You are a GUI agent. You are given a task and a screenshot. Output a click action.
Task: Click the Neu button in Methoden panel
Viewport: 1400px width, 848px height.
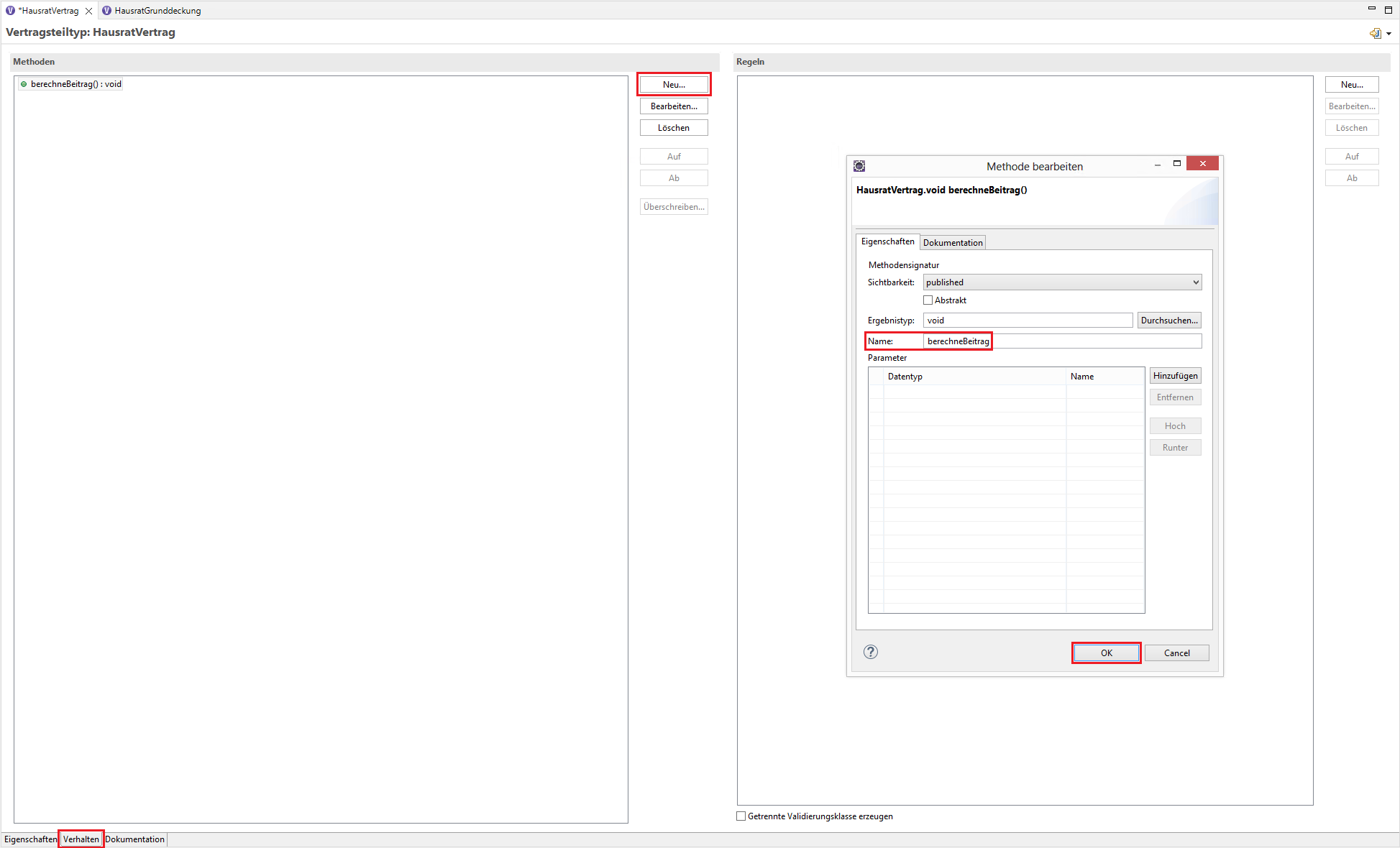(x=672, y=84)
